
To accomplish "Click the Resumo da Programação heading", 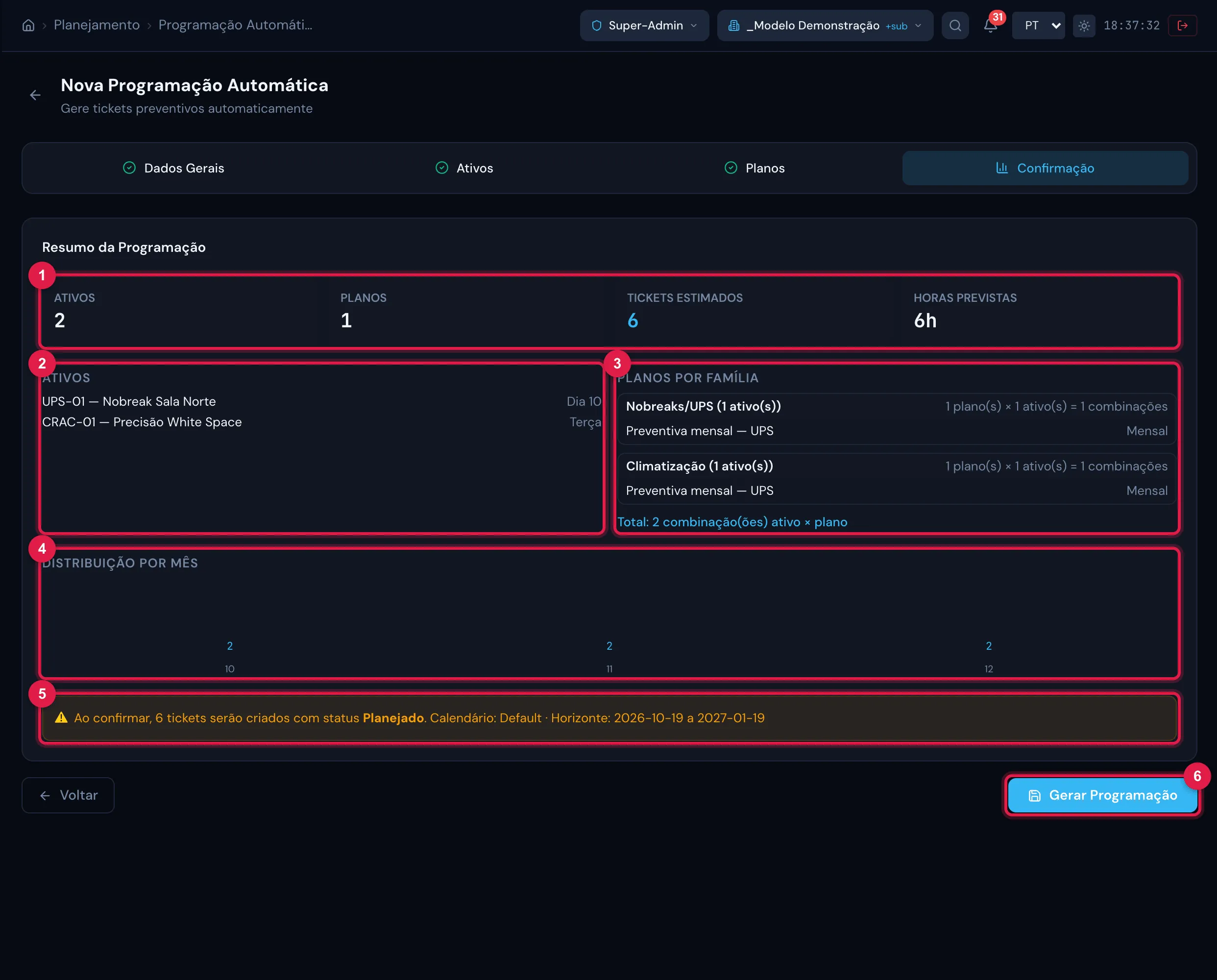I will (123, 247).
